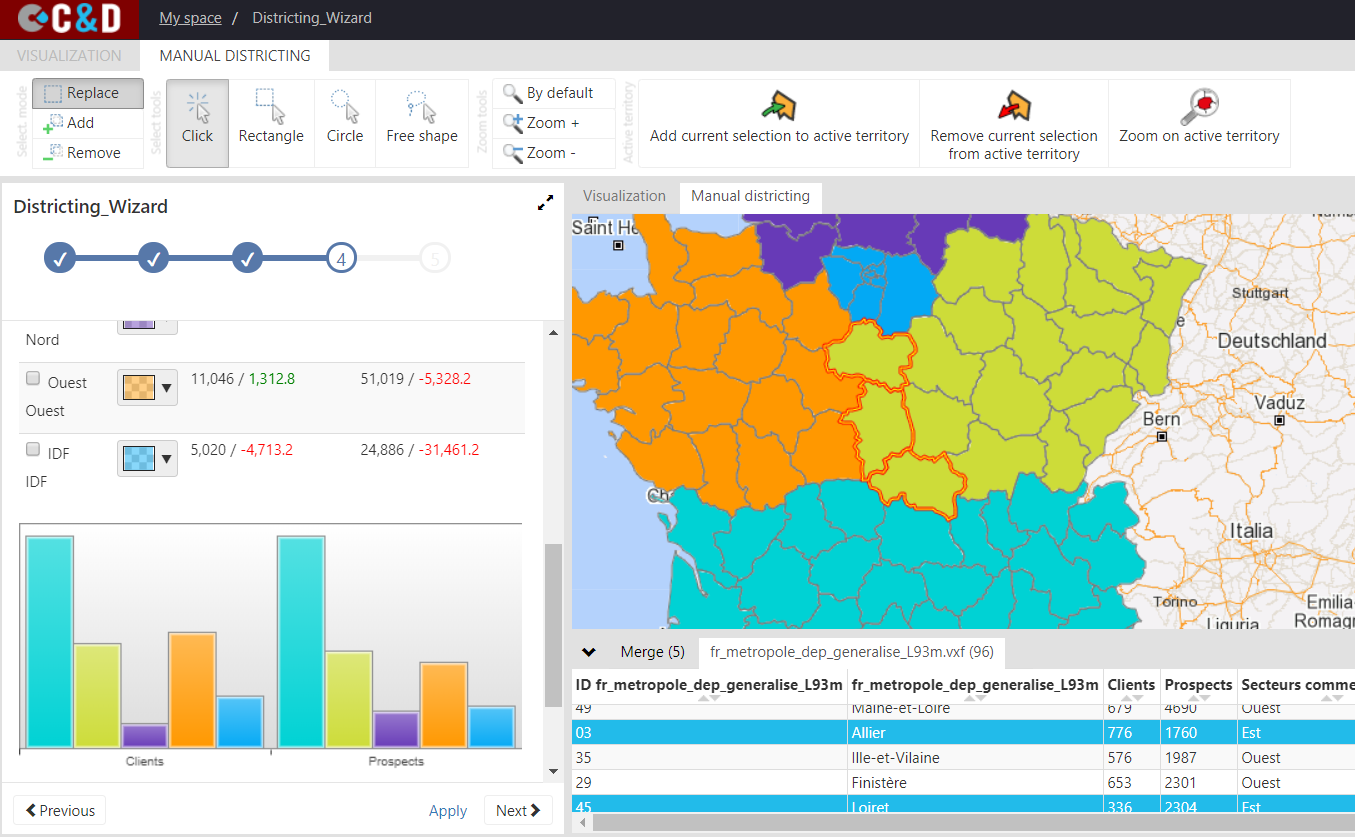Choose the Remove selection mode

(x=88, y=153)
